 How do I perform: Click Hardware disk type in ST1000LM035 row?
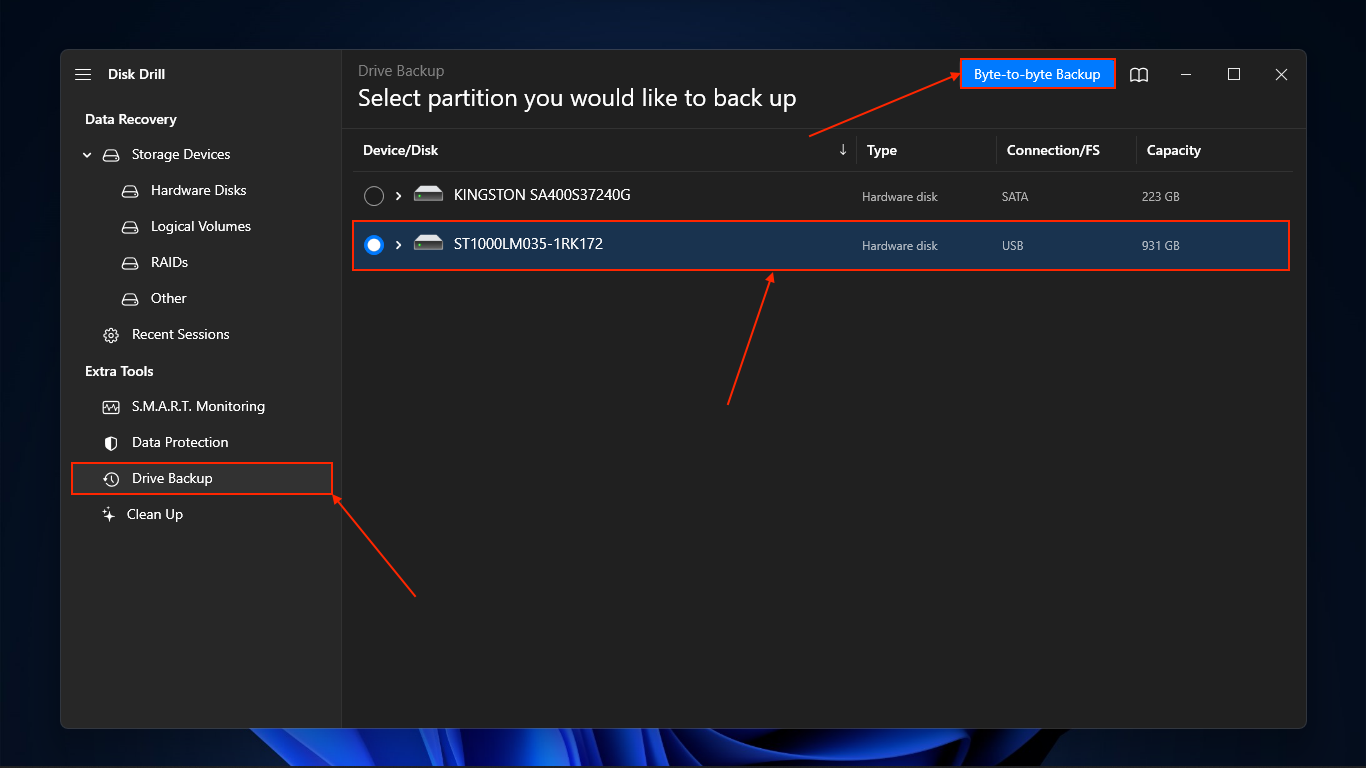click(900, 246)
